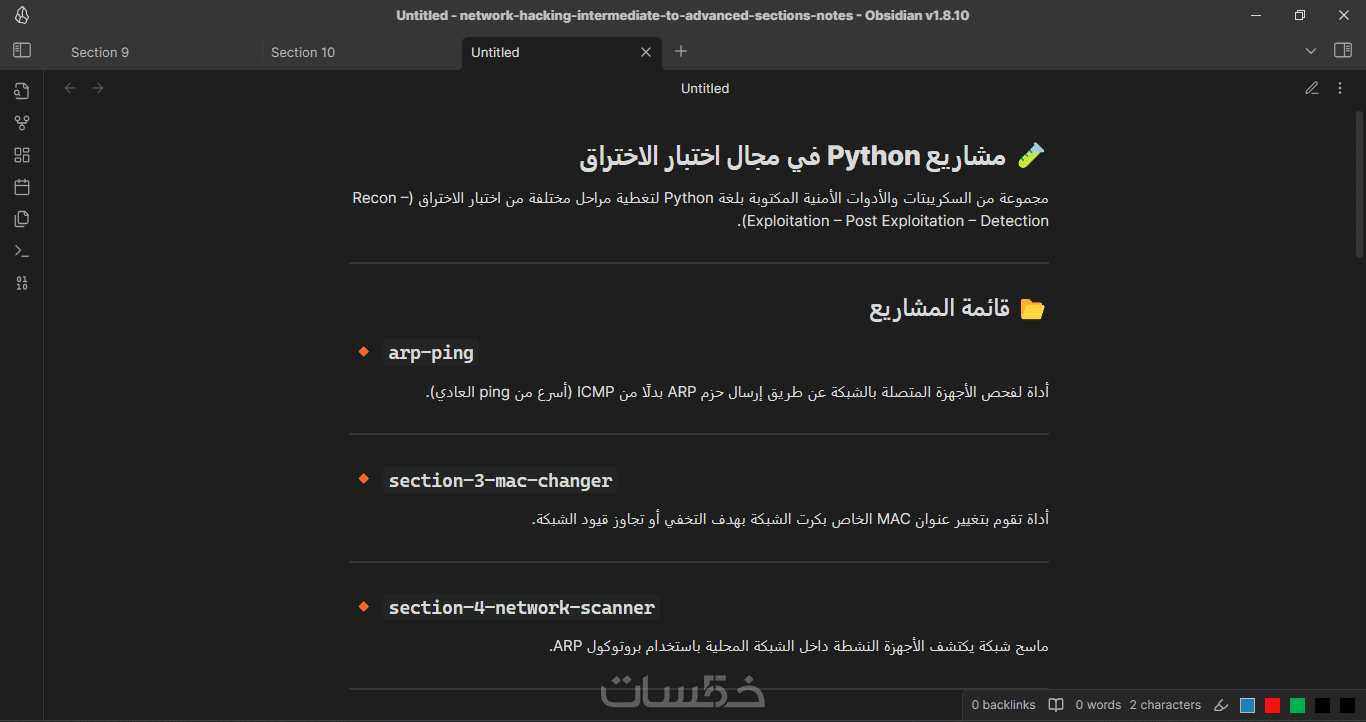Viewport: 1366px width, 722px height.
Task: Open the canvas icon in the ribbon
Action: [x=22, y=155]
